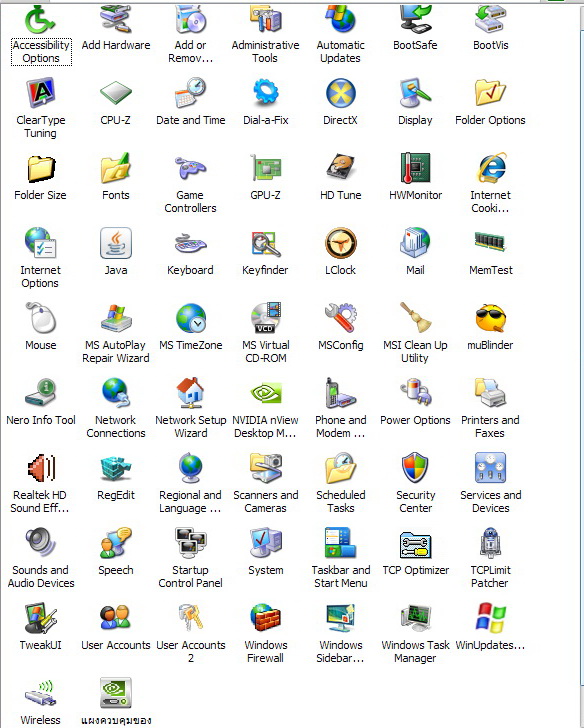Open the LClock icon

(341, 243)
